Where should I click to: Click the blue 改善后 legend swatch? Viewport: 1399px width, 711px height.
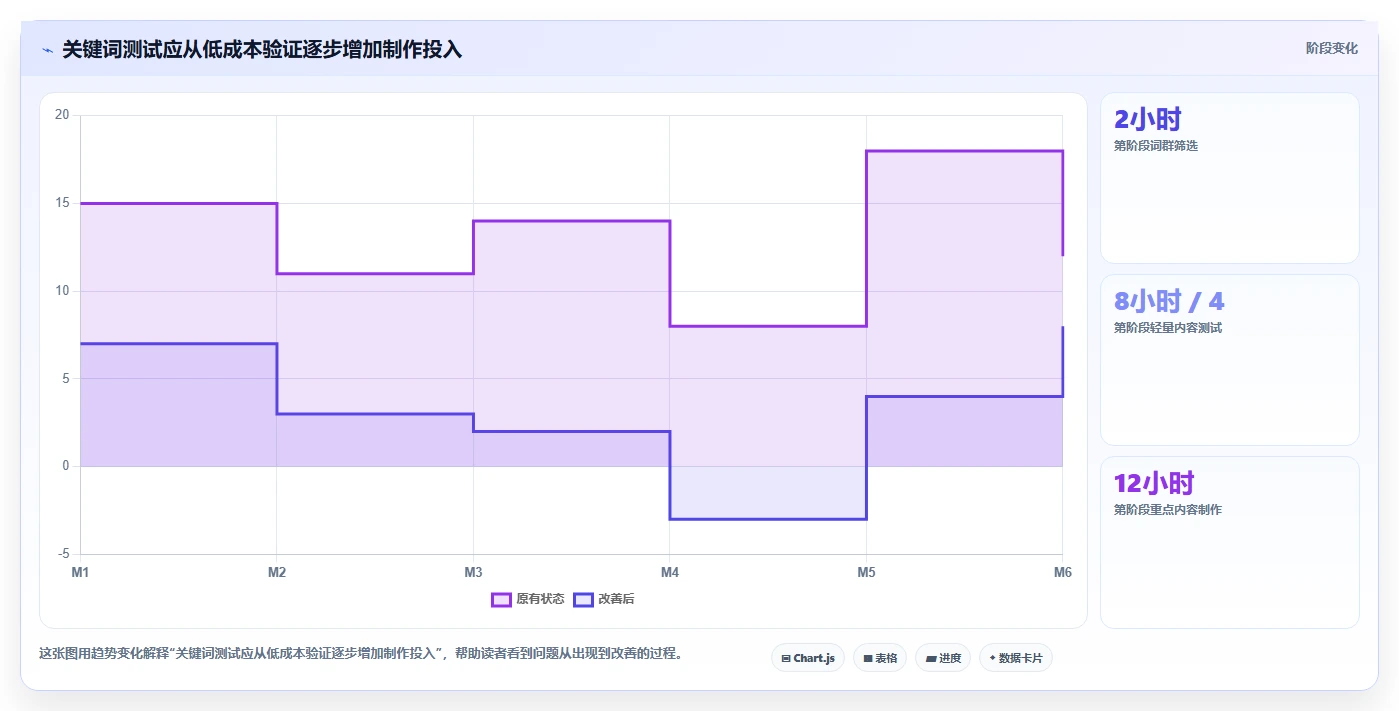583,599
